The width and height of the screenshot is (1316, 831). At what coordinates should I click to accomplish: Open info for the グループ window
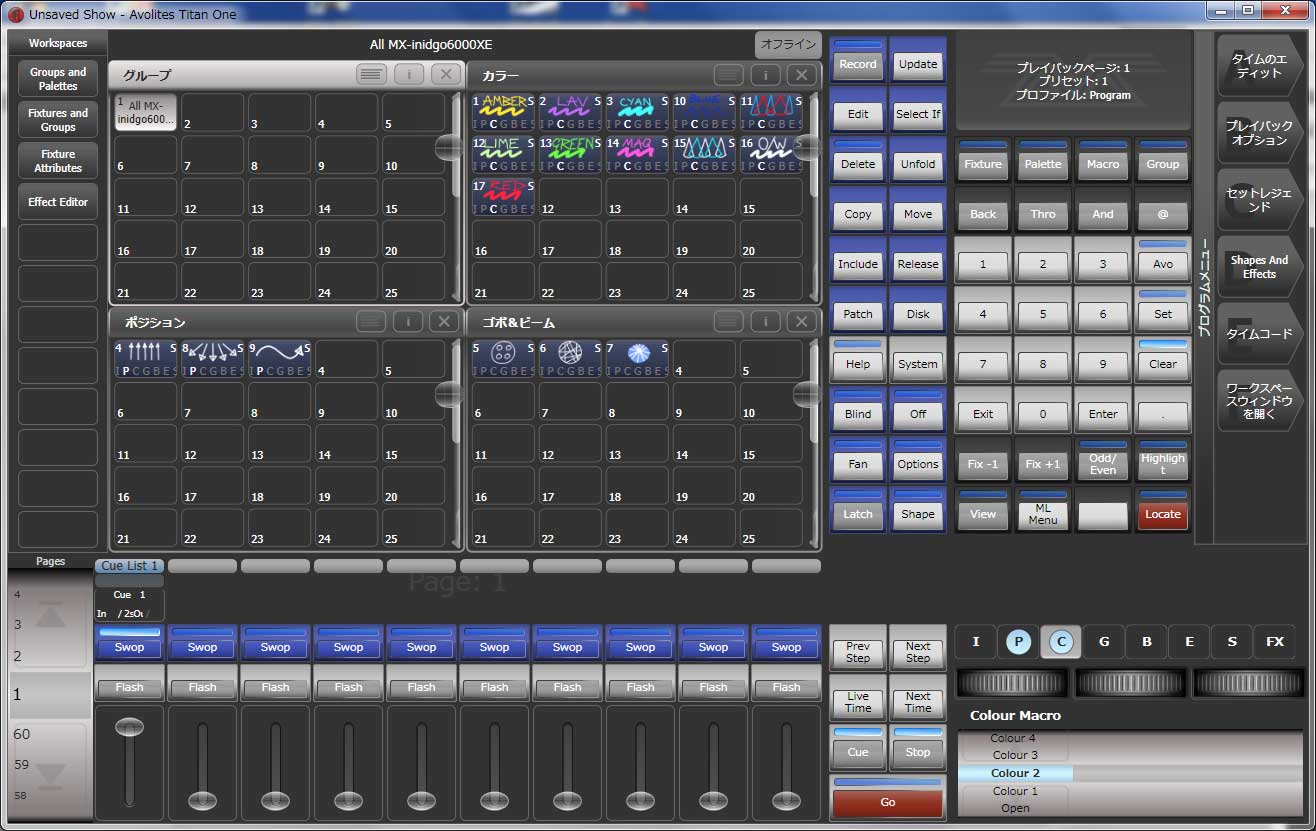click(408, 75)
